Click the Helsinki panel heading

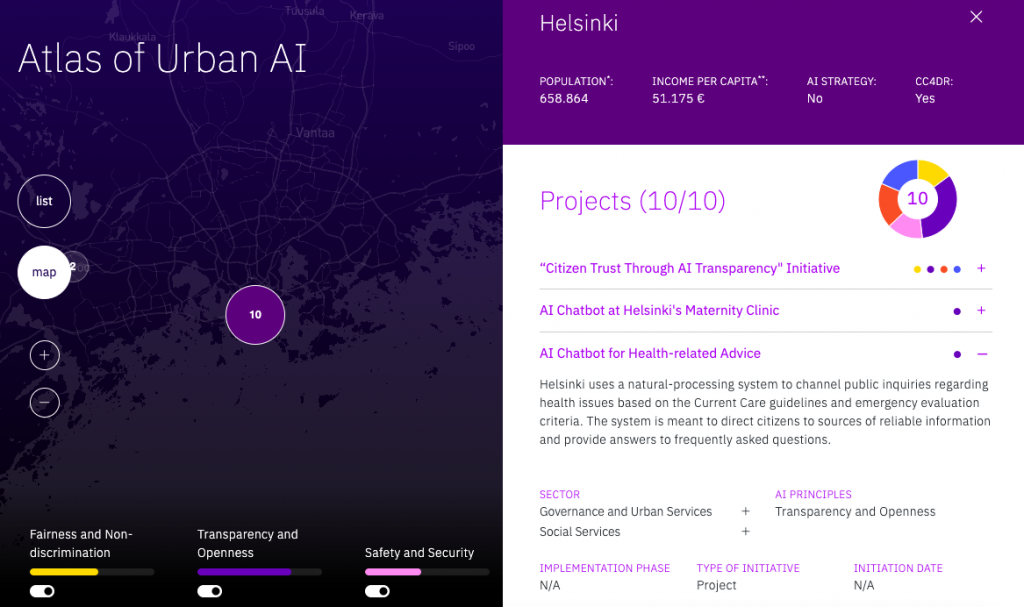coord(579,24)
